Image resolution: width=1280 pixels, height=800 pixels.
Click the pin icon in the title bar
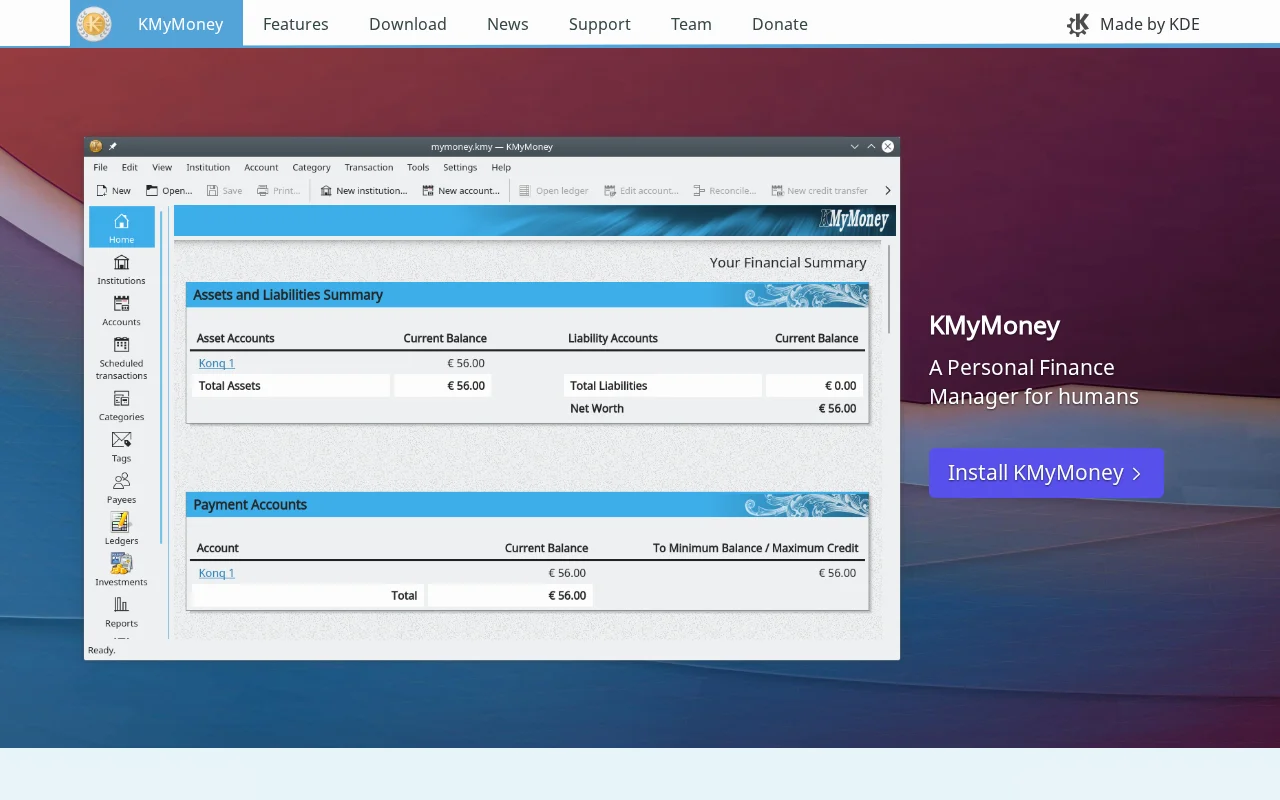(x=113, y=146)
